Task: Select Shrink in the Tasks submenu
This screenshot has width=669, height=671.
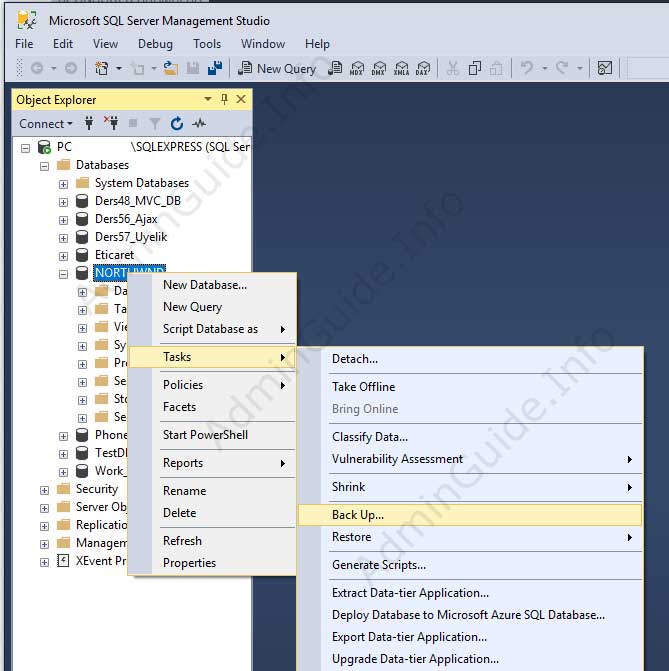Action: 470,487
